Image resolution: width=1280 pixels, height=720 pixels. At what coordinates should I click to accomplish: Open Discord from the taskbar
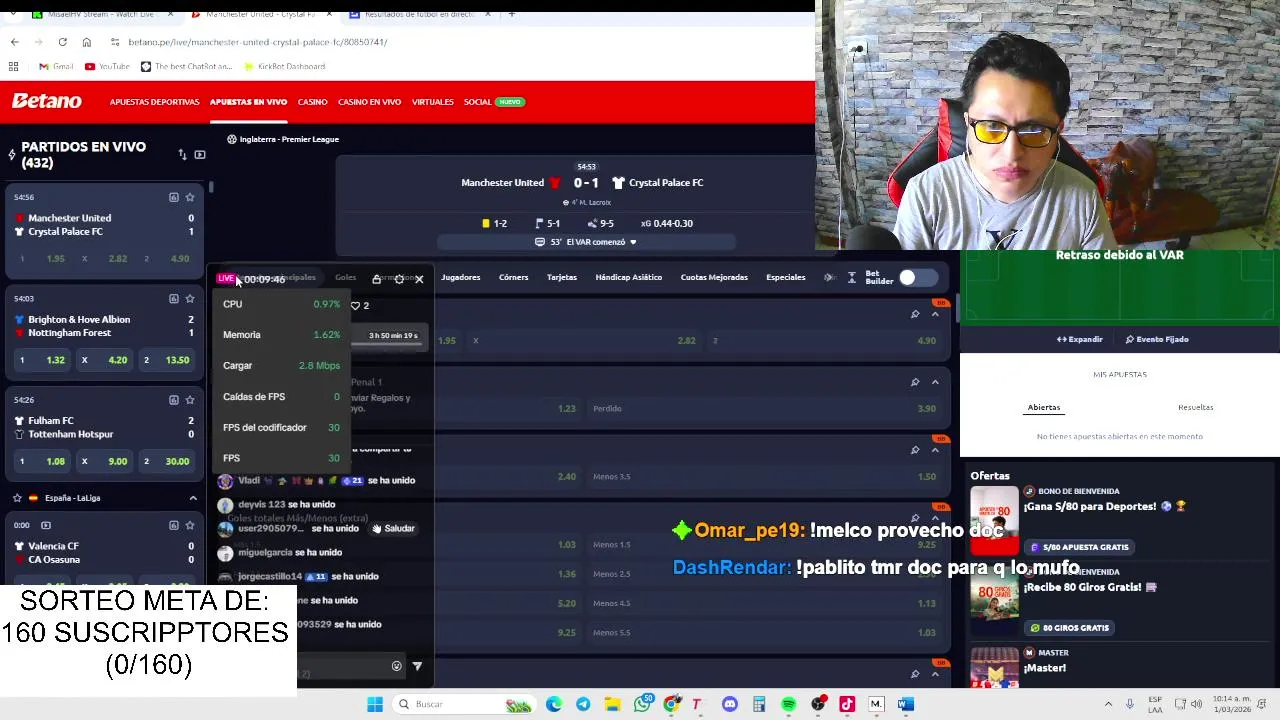pos(730,704)
